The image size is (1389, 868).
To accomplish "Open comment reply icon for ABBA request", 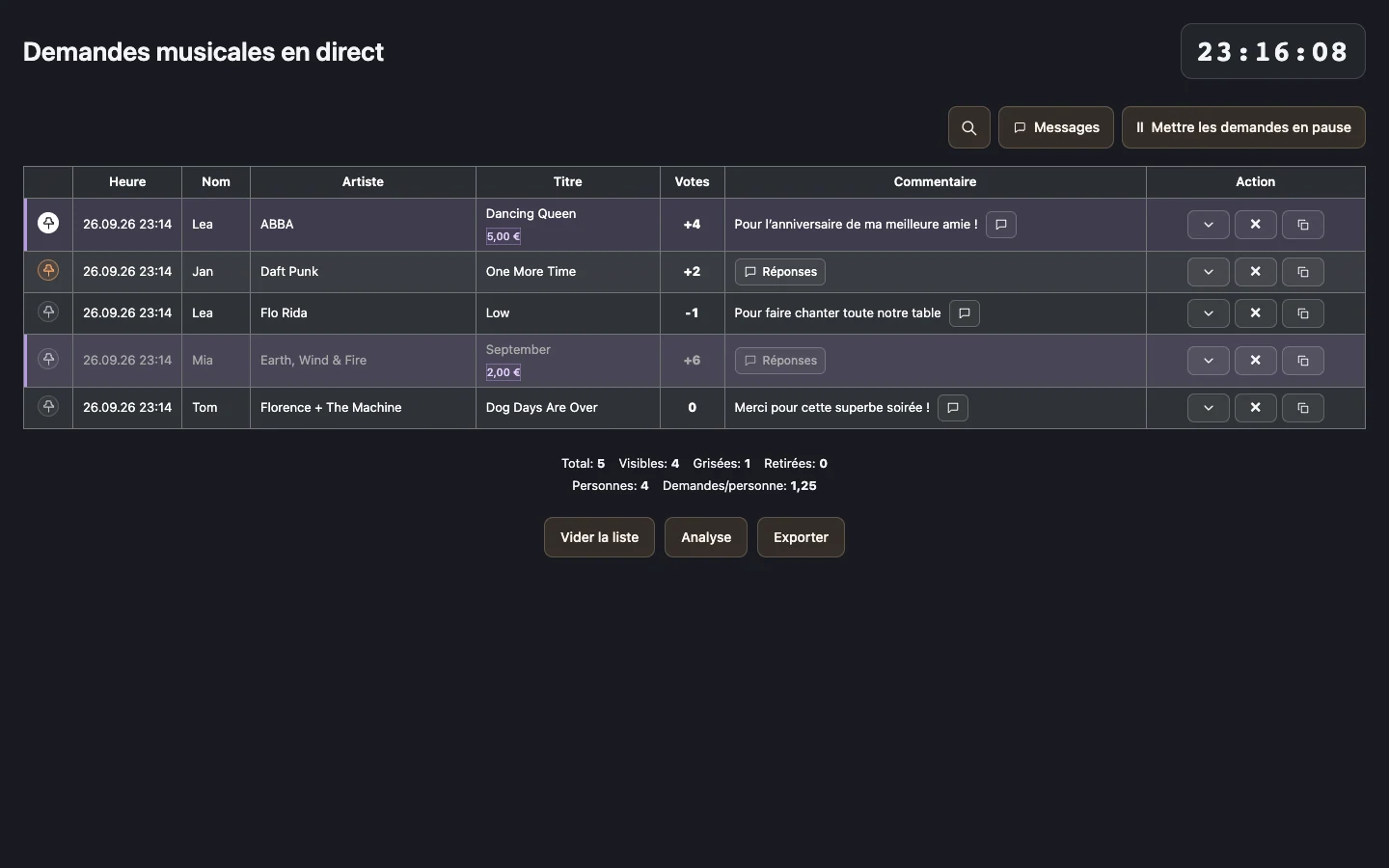I will click(1001, 225).
